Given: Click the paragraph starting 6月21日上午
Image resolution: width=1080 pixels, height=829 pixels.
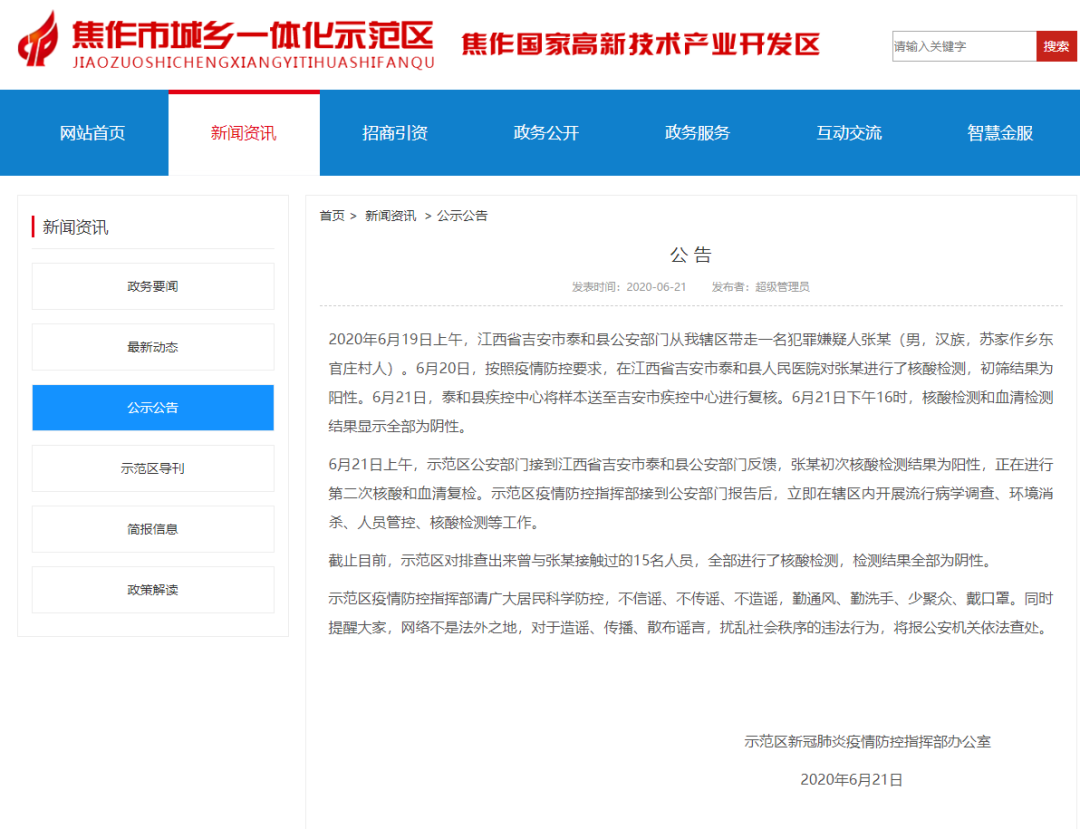Looking at the screenshot, I should [691, 494].
